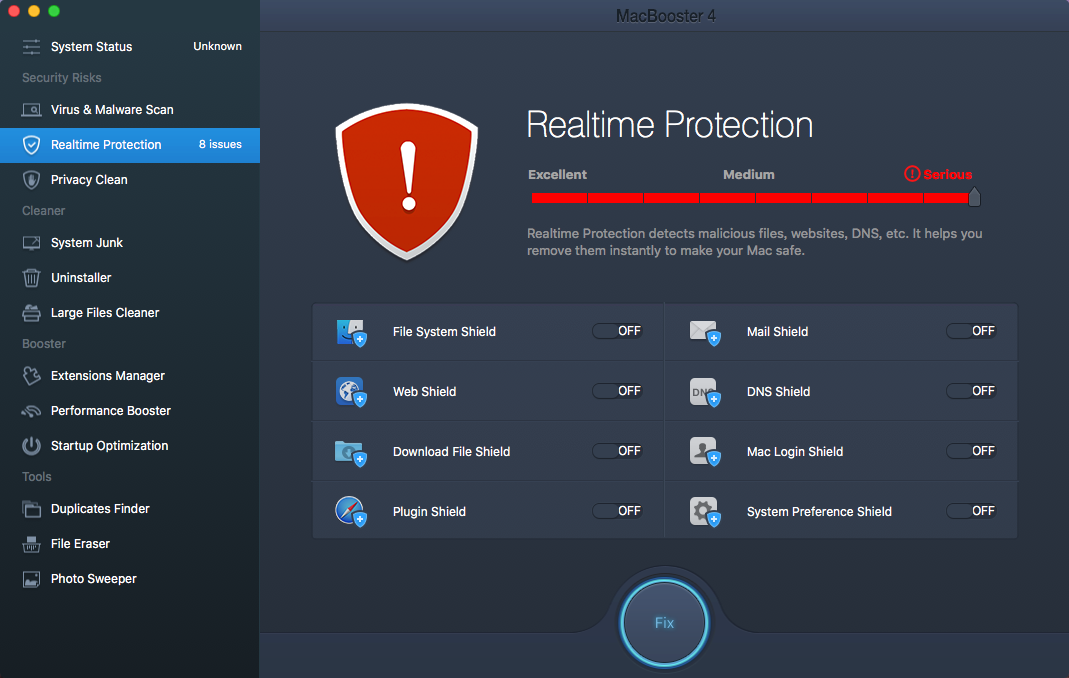This screenshot has width=1069, height=678.
Task: Click the File System Shield Finder icon
Action: [x=351, y=333]
